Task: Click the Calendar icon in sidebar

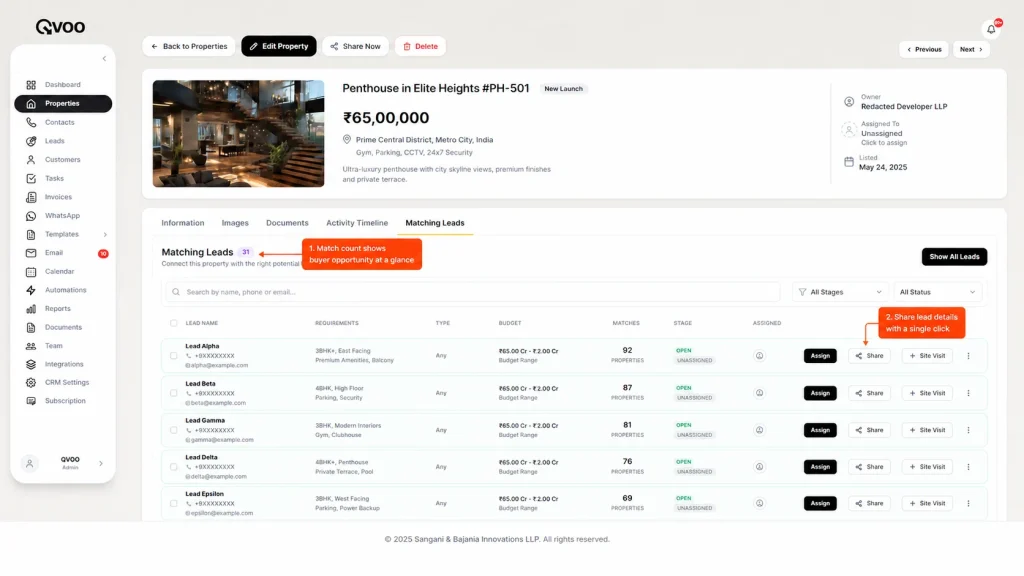Action: pyautogui.click(x=31, y=272)
